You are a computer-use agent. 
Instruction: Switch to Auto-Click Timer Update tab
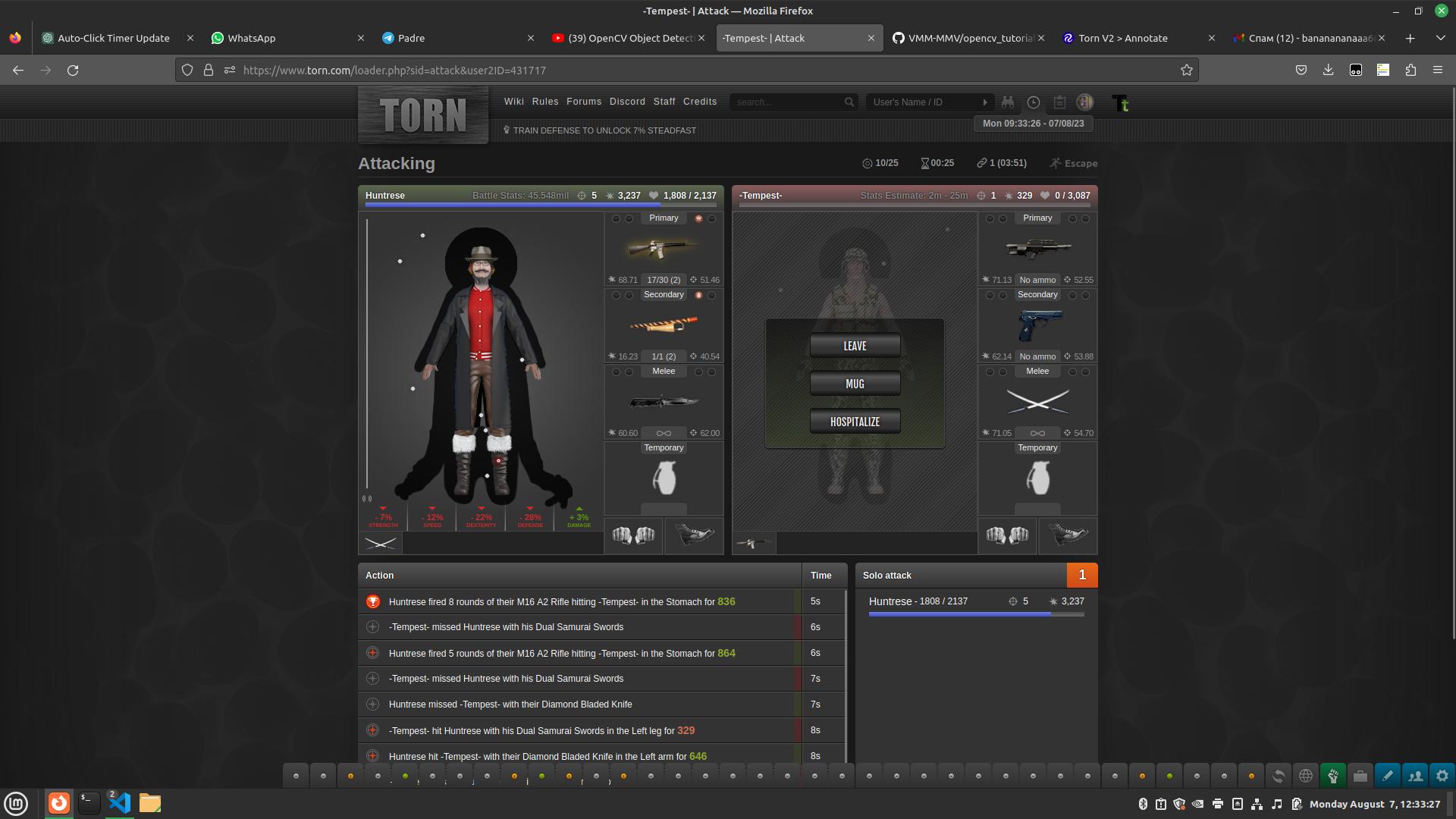(118, 38)
